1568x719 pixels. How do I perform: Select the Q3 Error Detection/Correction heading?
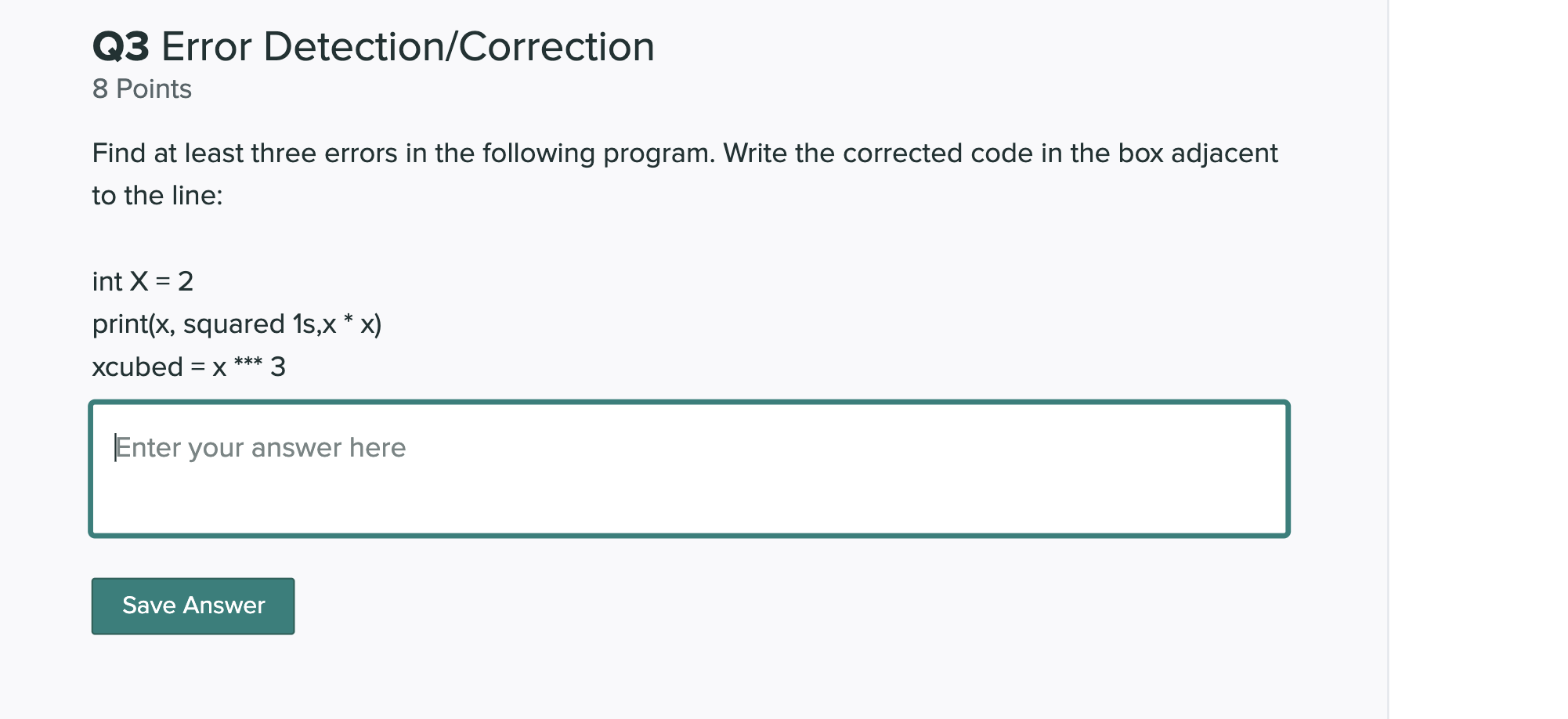click(x=373, y=45)
